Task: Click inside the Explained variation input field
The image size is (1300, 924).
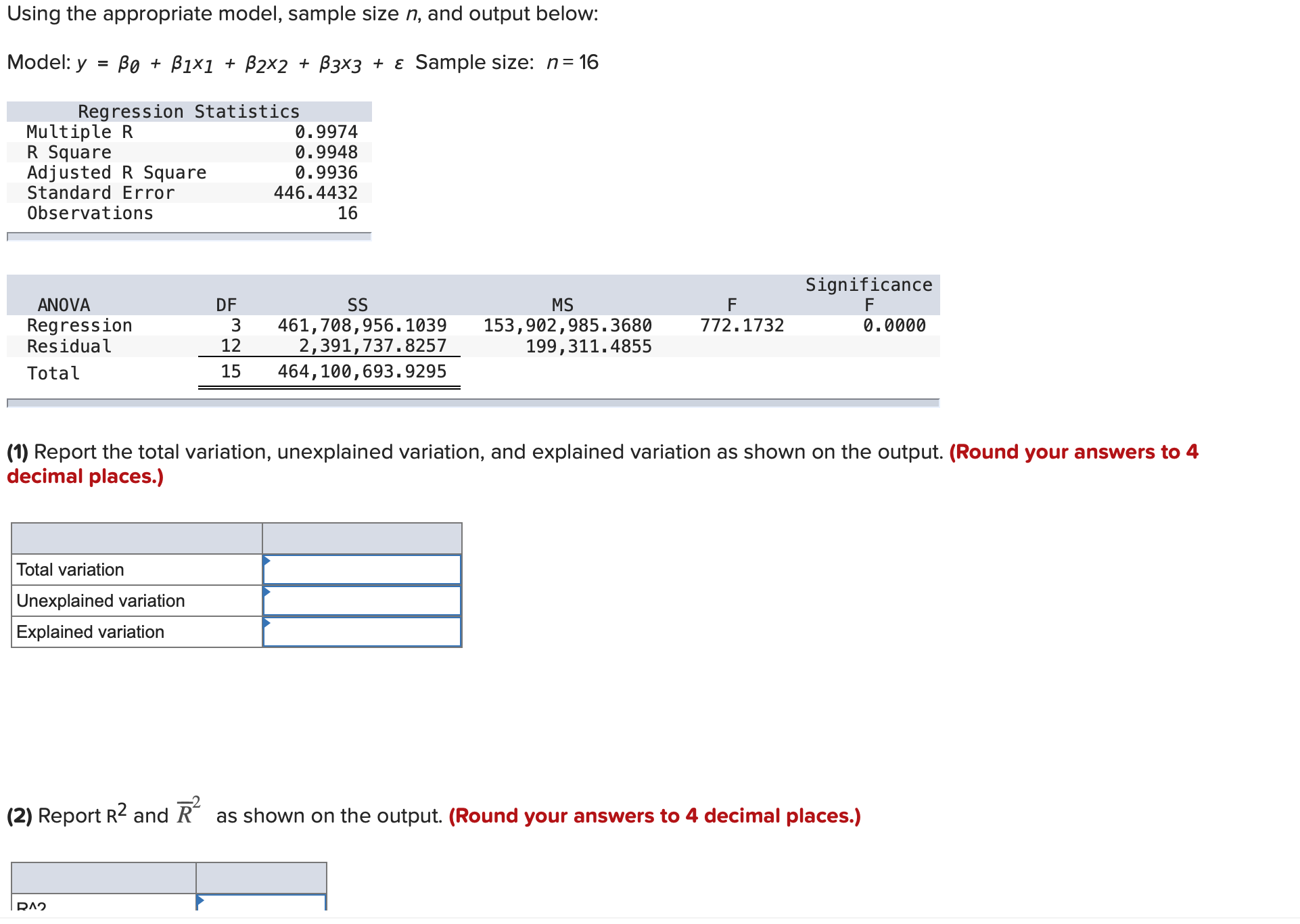Action: tap(362, 631)
